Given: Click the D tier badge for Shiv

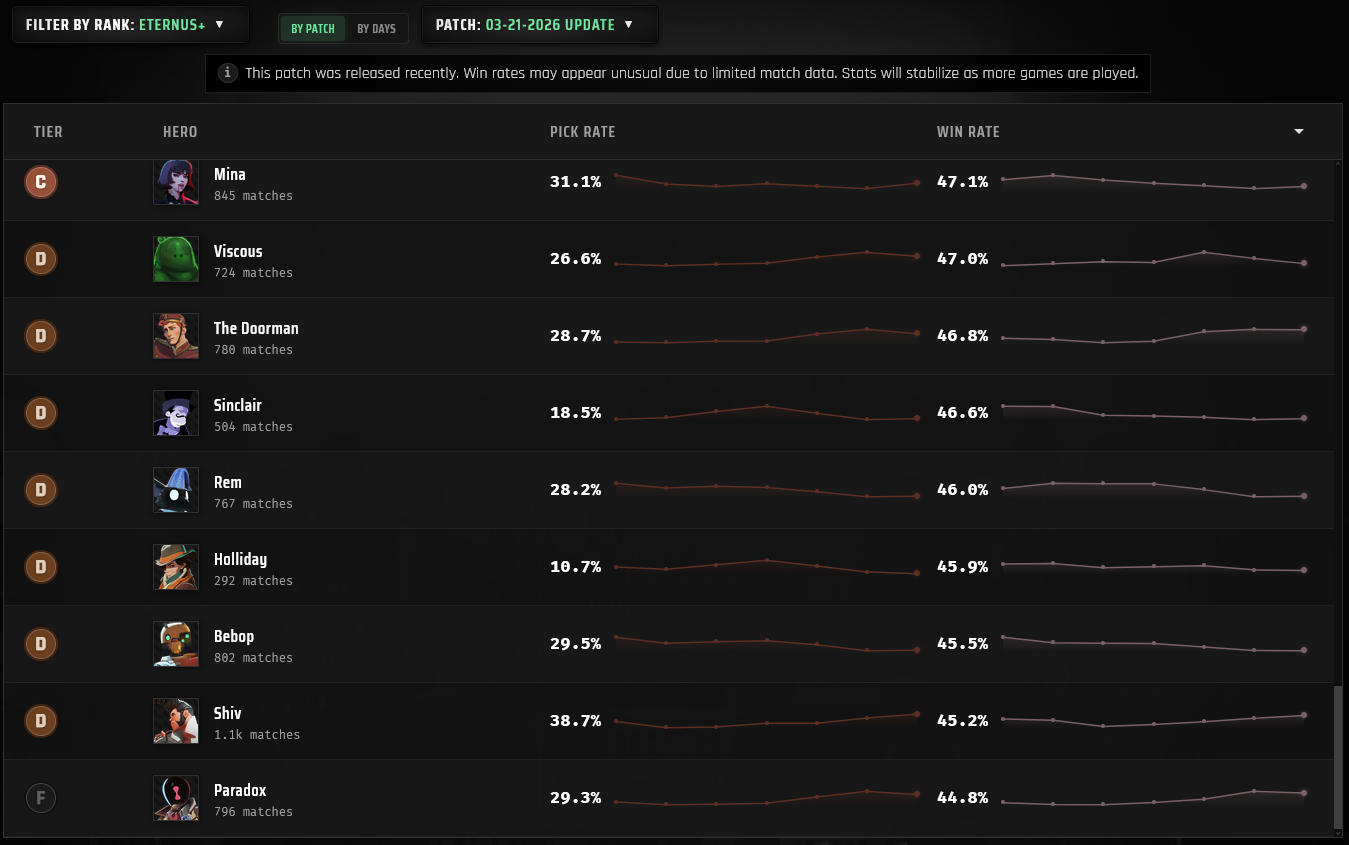Looking at the screenshot, I should [41, 721].
